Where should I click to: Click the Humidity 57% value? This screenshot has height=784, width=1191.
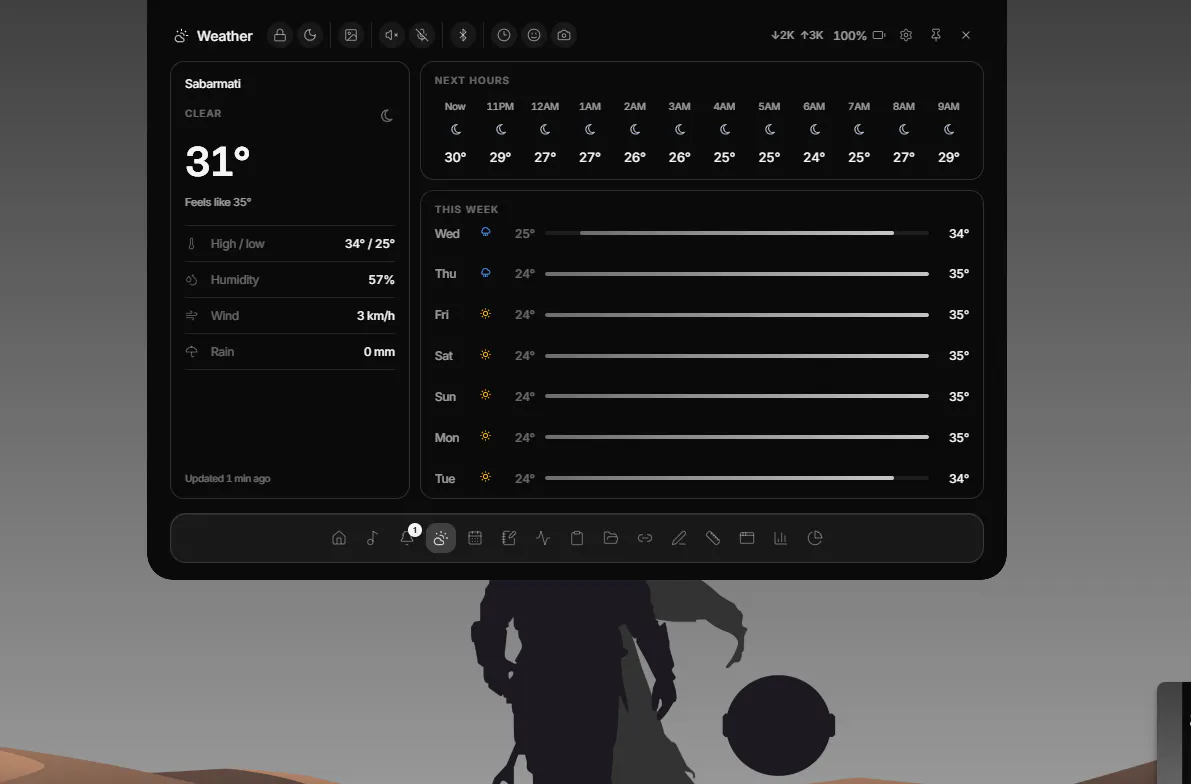[381, 280]
